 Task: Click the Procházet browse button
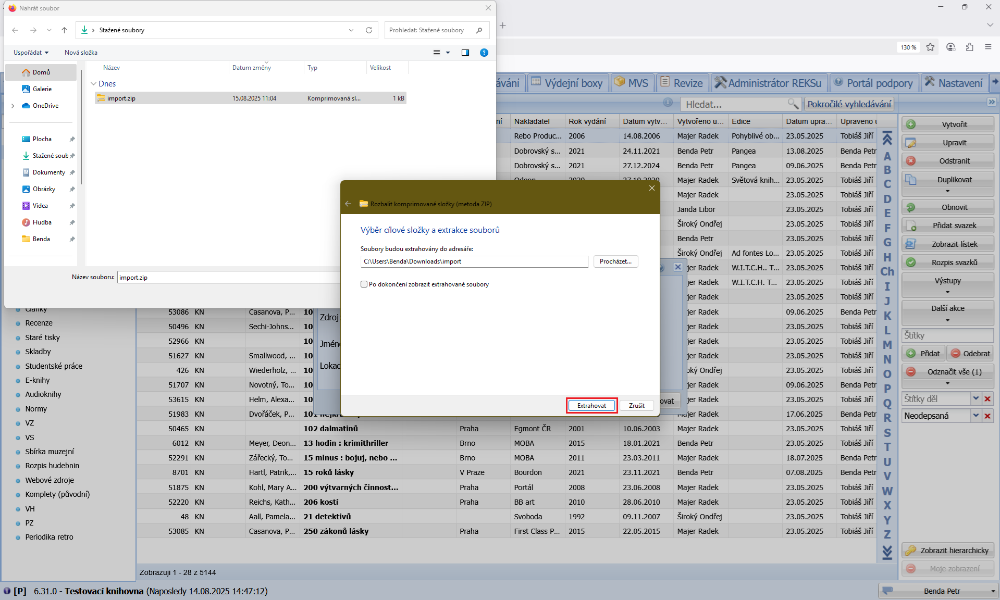tap(616, 261)
